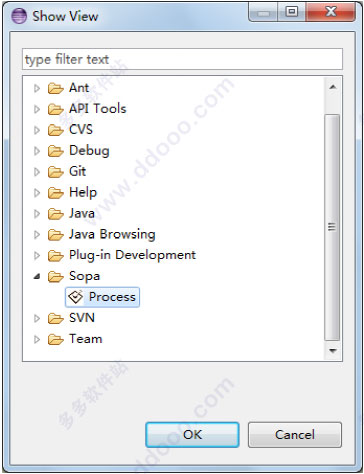The width and height of the screenshot is (364, 474).
Task: Expand the Plug-in Development category
Action: click(37, 256)
